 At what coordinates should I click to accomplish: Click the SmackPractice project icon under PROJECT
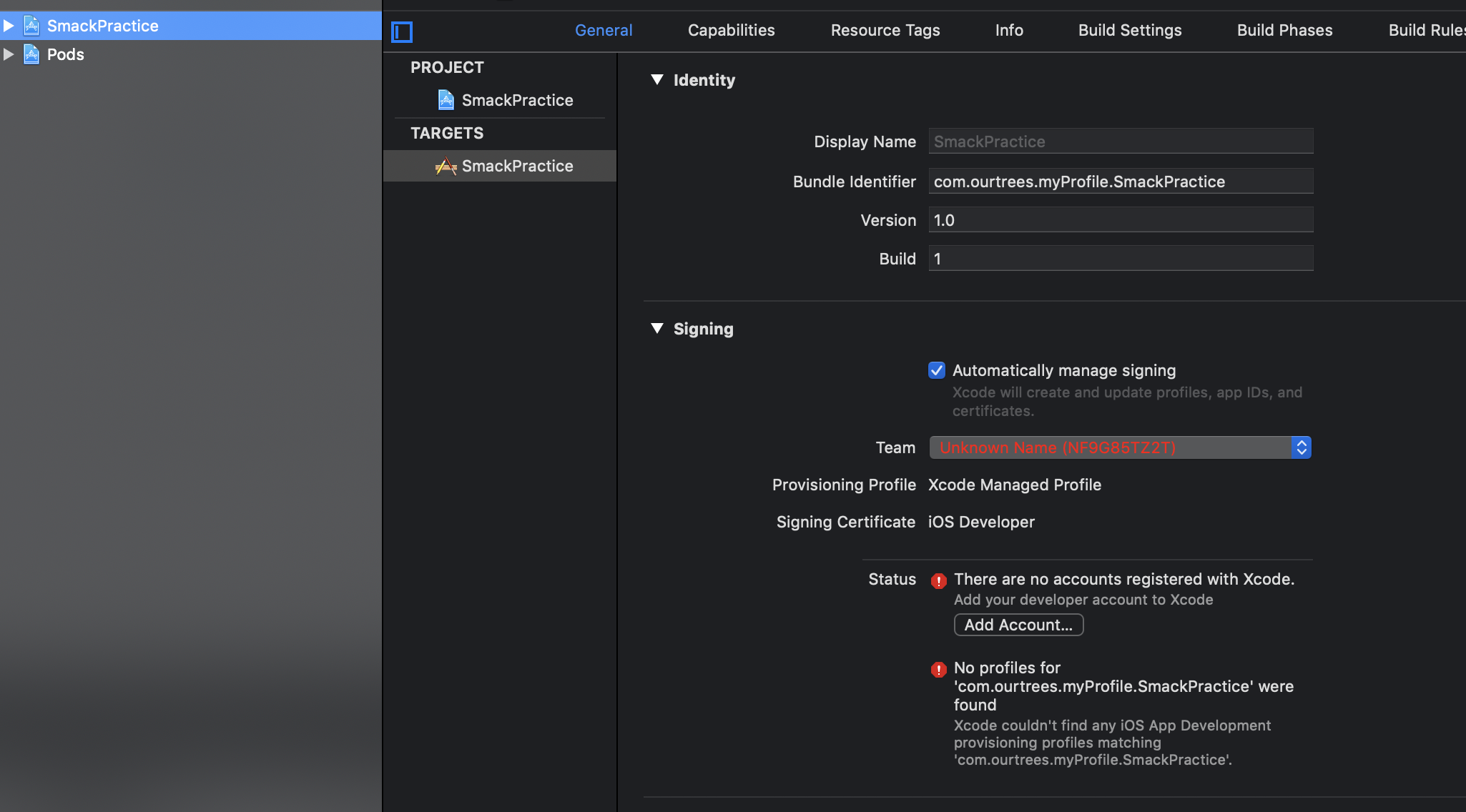click(446, 100)
